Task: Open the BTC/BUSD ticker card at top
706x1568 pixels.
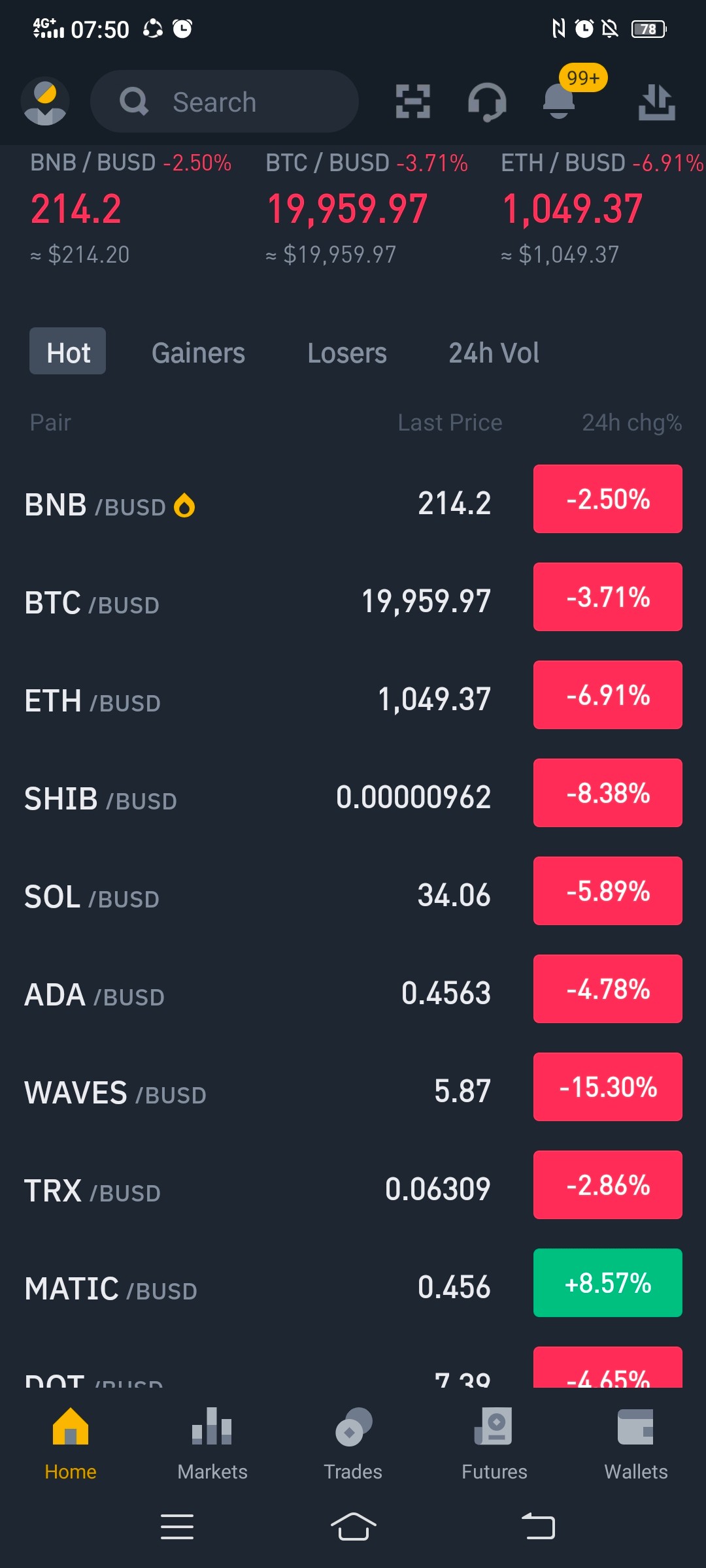Action: pos(367,208)
